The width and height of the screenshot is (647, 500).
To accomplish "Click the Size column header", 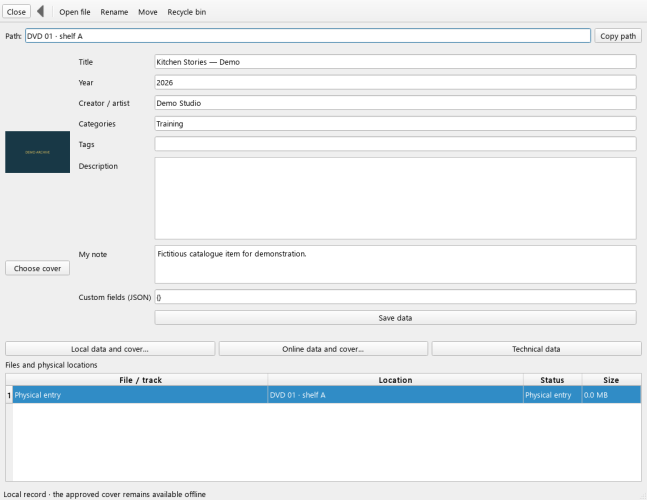I will pyautogui.click(x=611, y=380).
